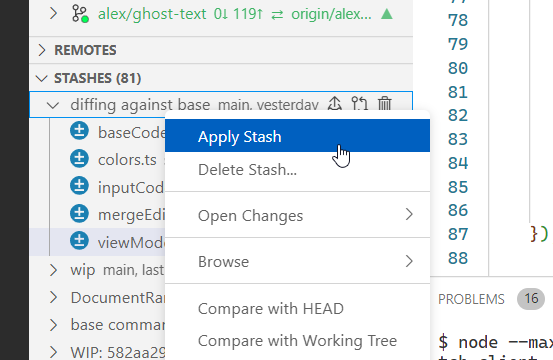Select Compare with Working Tree
The height and width of the screenshot is (360, 553).
[297, 341]
